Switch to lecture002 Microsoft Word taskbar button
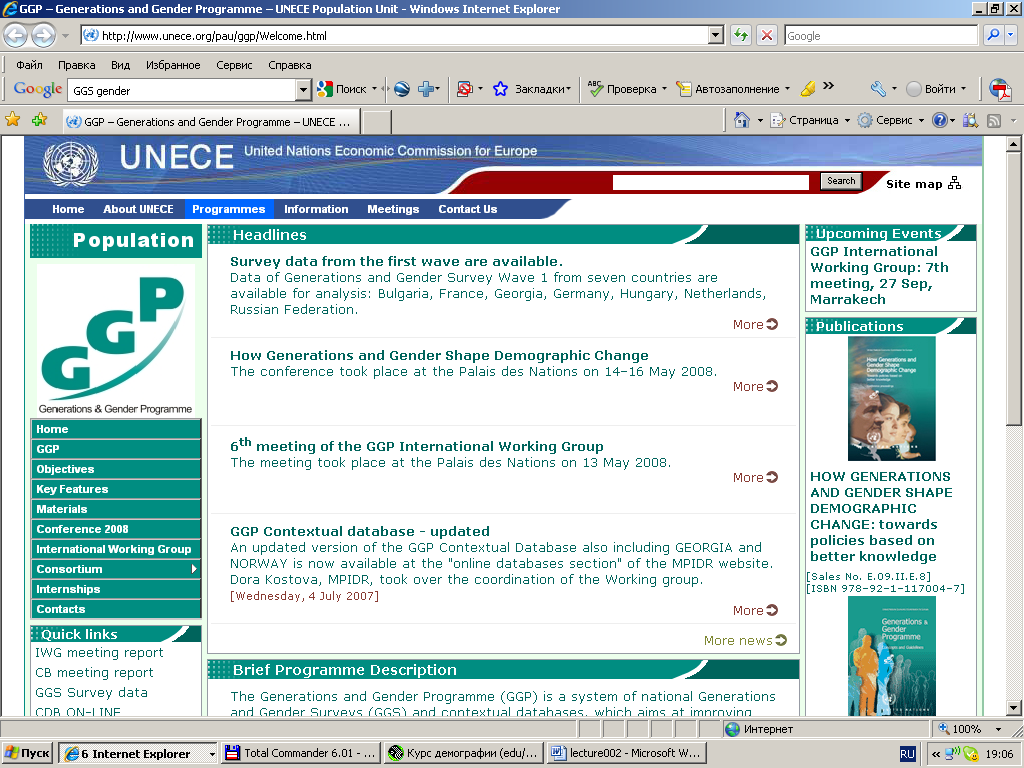Viewport: 1024px width, 768px height. pos(626,753)
